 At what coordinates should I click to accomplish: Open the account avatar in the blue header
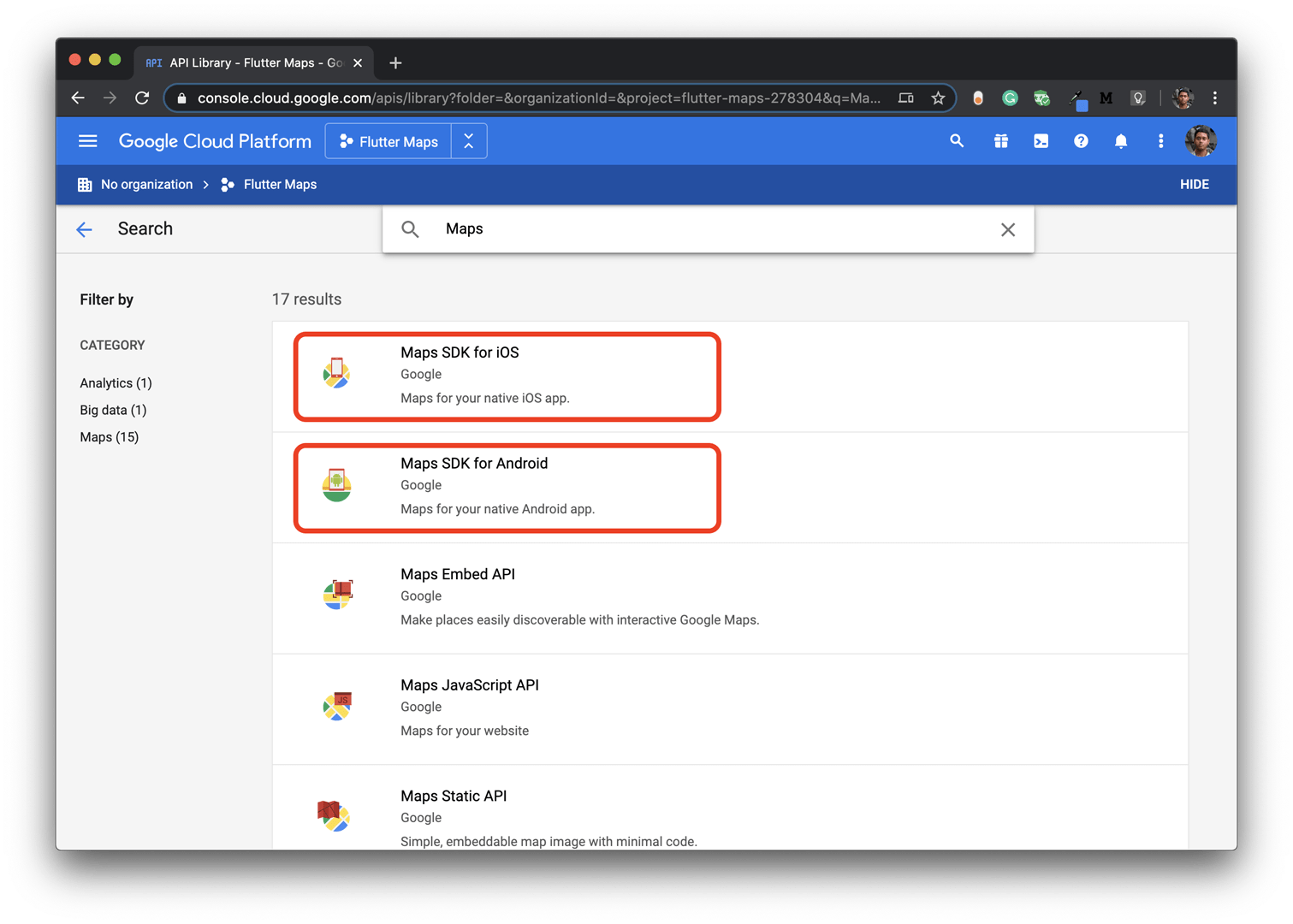click(x=1201, y=141)
